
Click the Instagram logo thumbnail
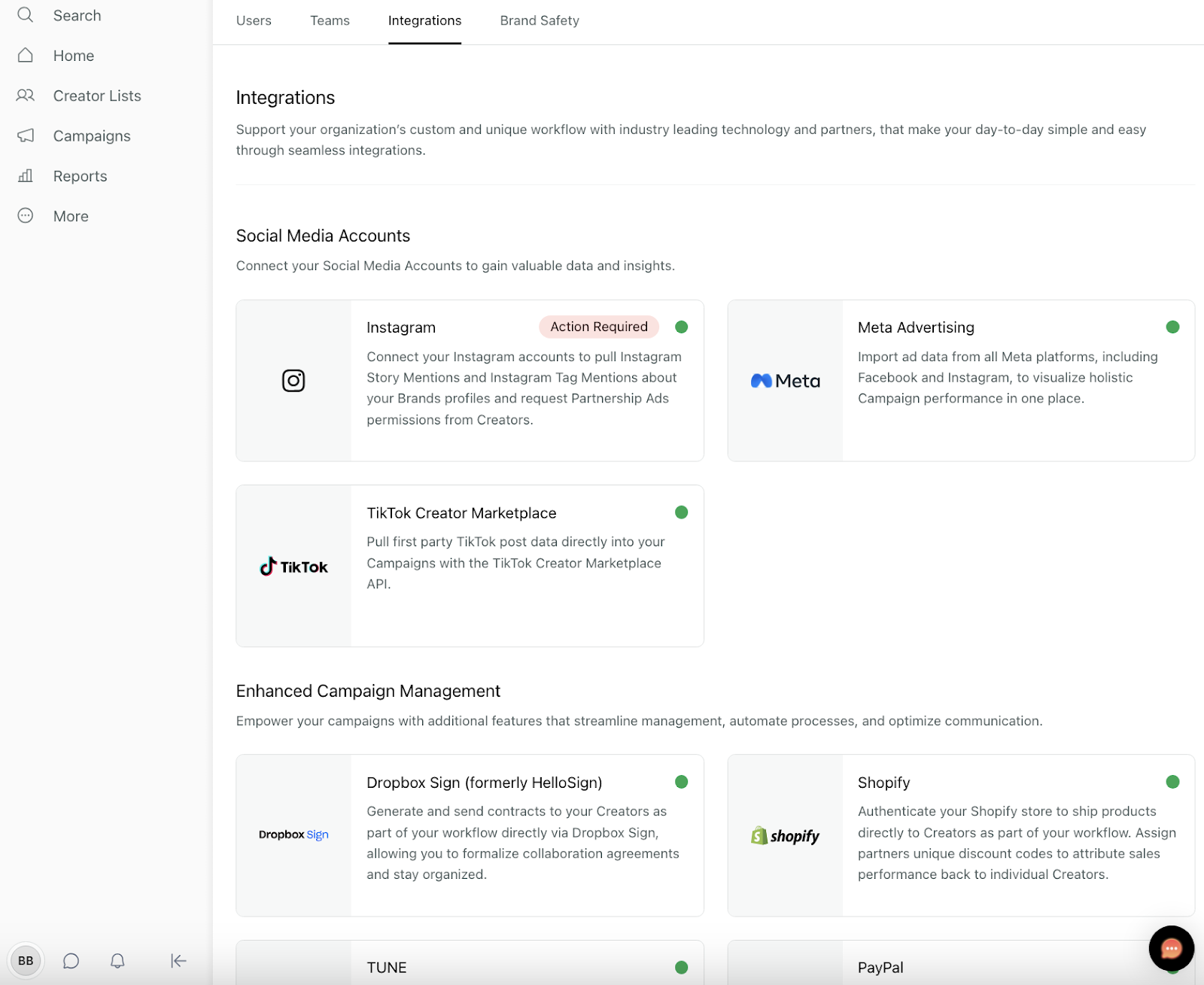coord(293,381)
